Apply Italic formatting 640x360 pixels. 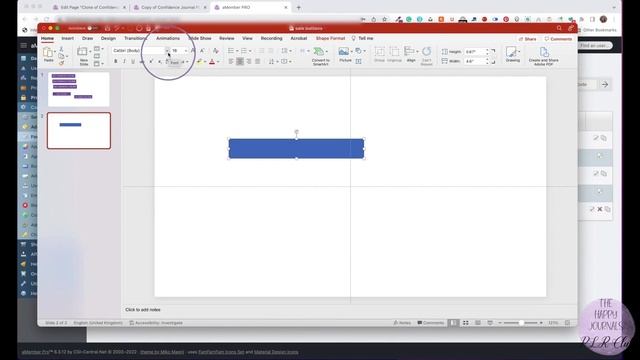click(x=124, y=62)
